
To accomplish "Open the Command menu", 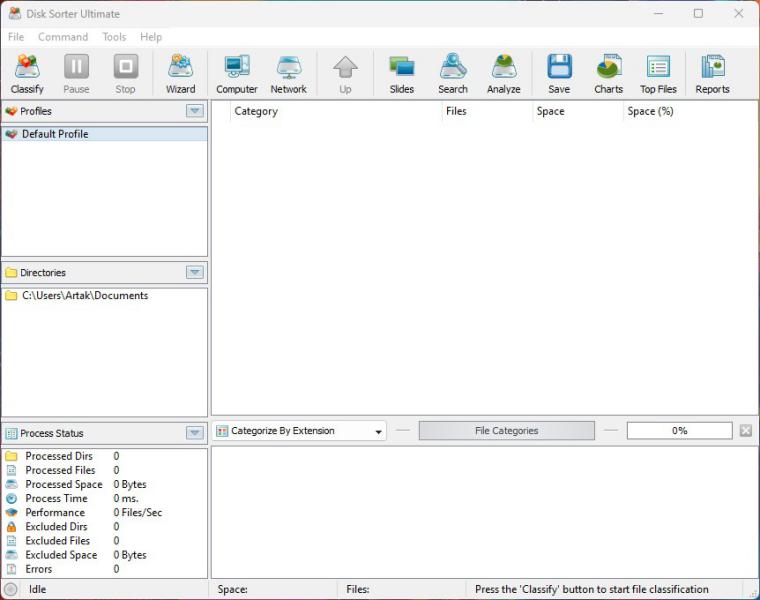I will click(x=63, y=37).
